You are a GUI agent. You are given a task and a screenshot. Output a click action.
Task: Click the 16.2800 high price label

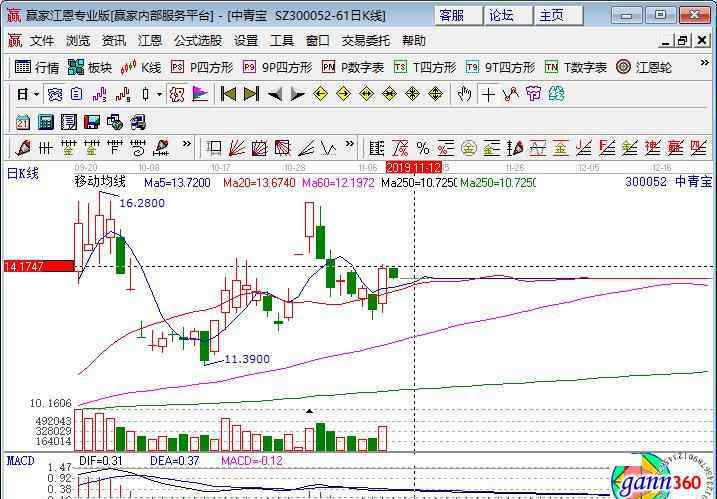(142, 203)
